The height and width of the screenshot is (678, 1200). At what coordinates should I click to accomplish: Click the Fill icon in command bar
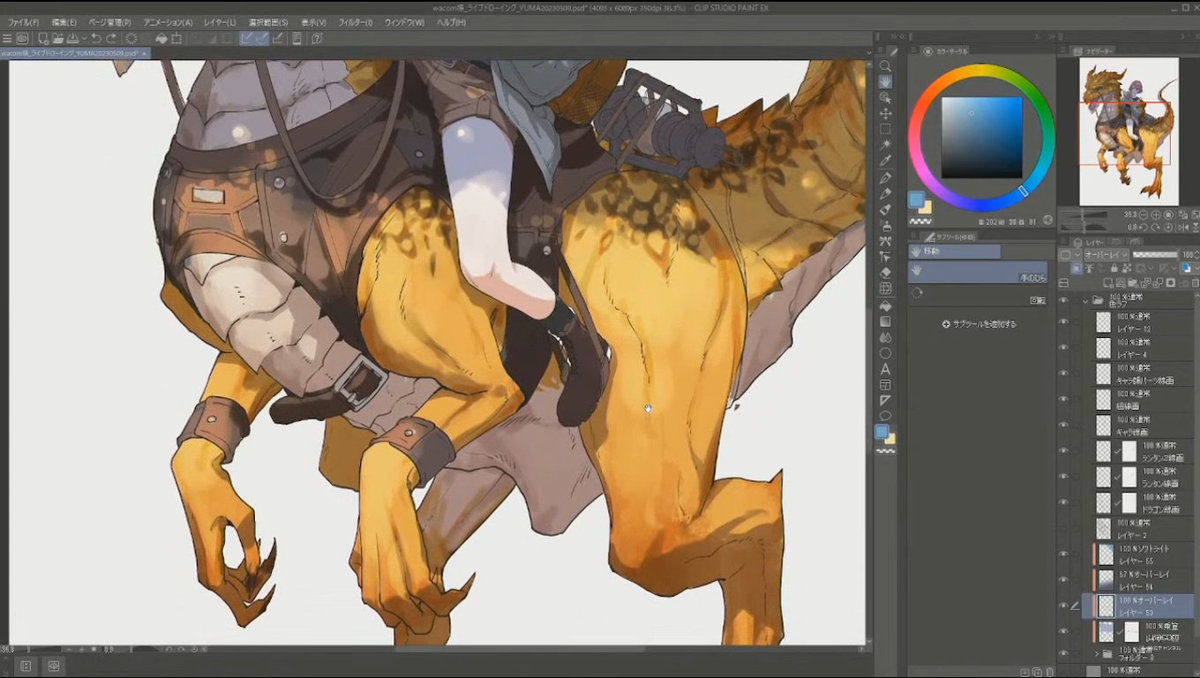click(x=161, y=38)
